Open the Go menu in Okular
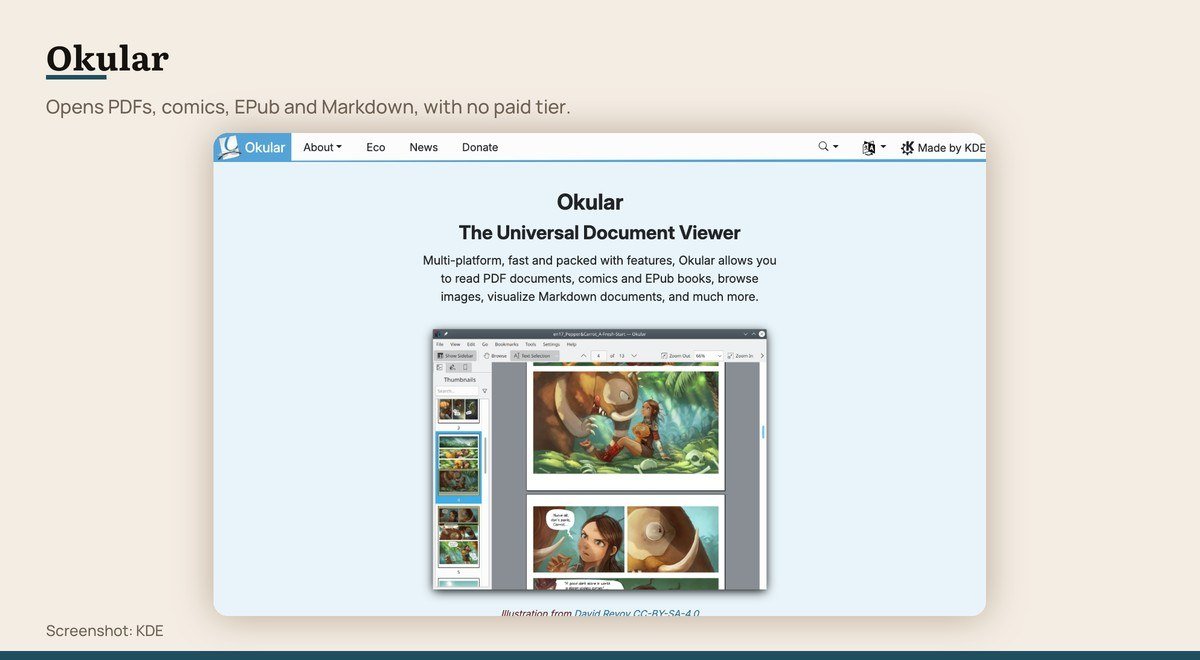Viewport: 1200px width, 660px height. click(x=485, y=344)
